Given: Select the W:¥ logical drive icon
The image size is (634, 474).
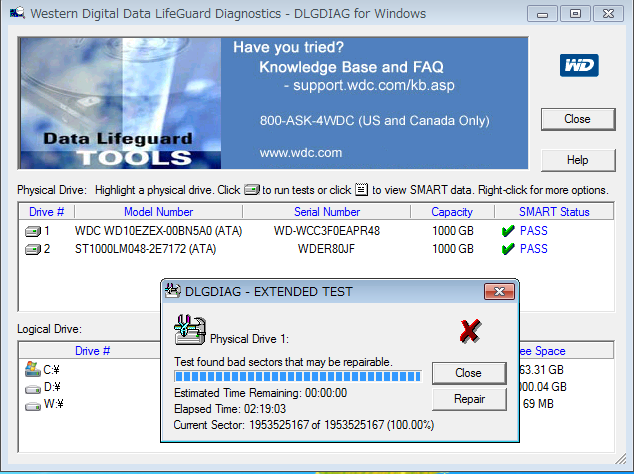Looking at the screenshot, I should 33,406.
